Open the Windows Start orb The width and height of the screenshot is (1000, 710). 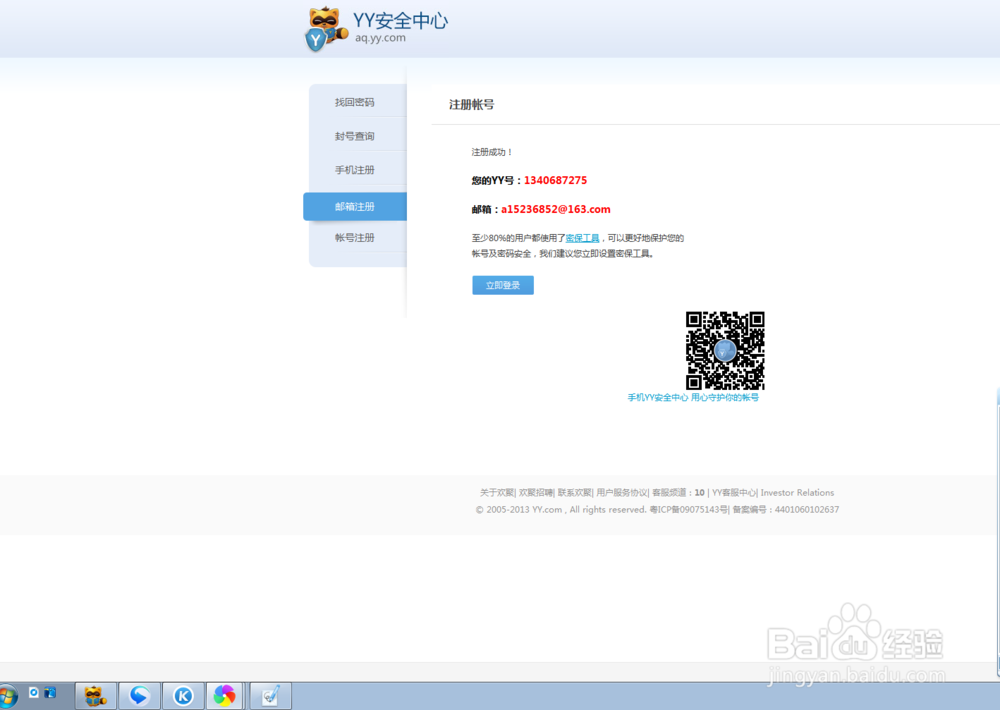tap(8, 697)
